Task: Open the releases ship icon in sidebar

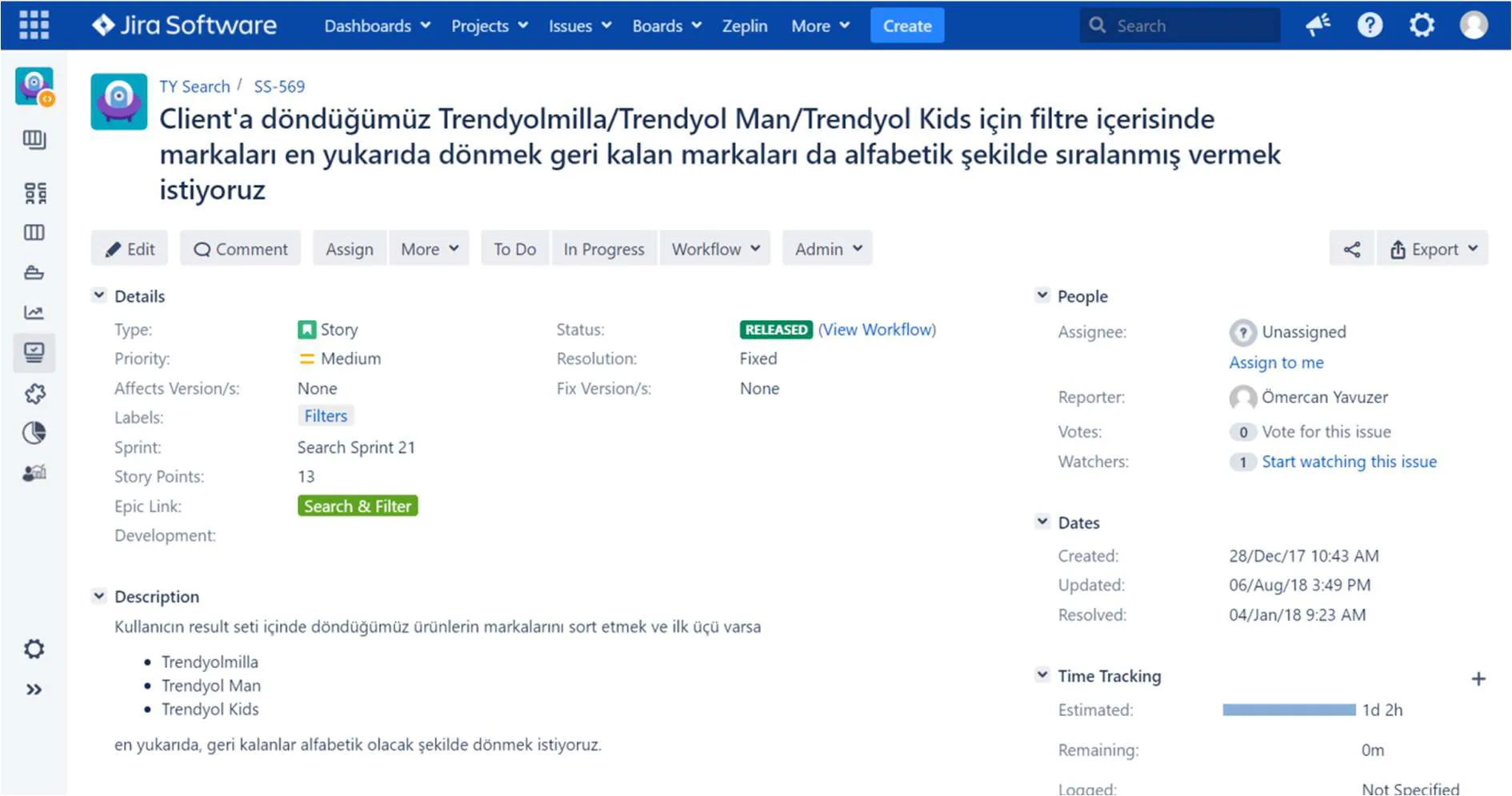Action: pos(34,273)
